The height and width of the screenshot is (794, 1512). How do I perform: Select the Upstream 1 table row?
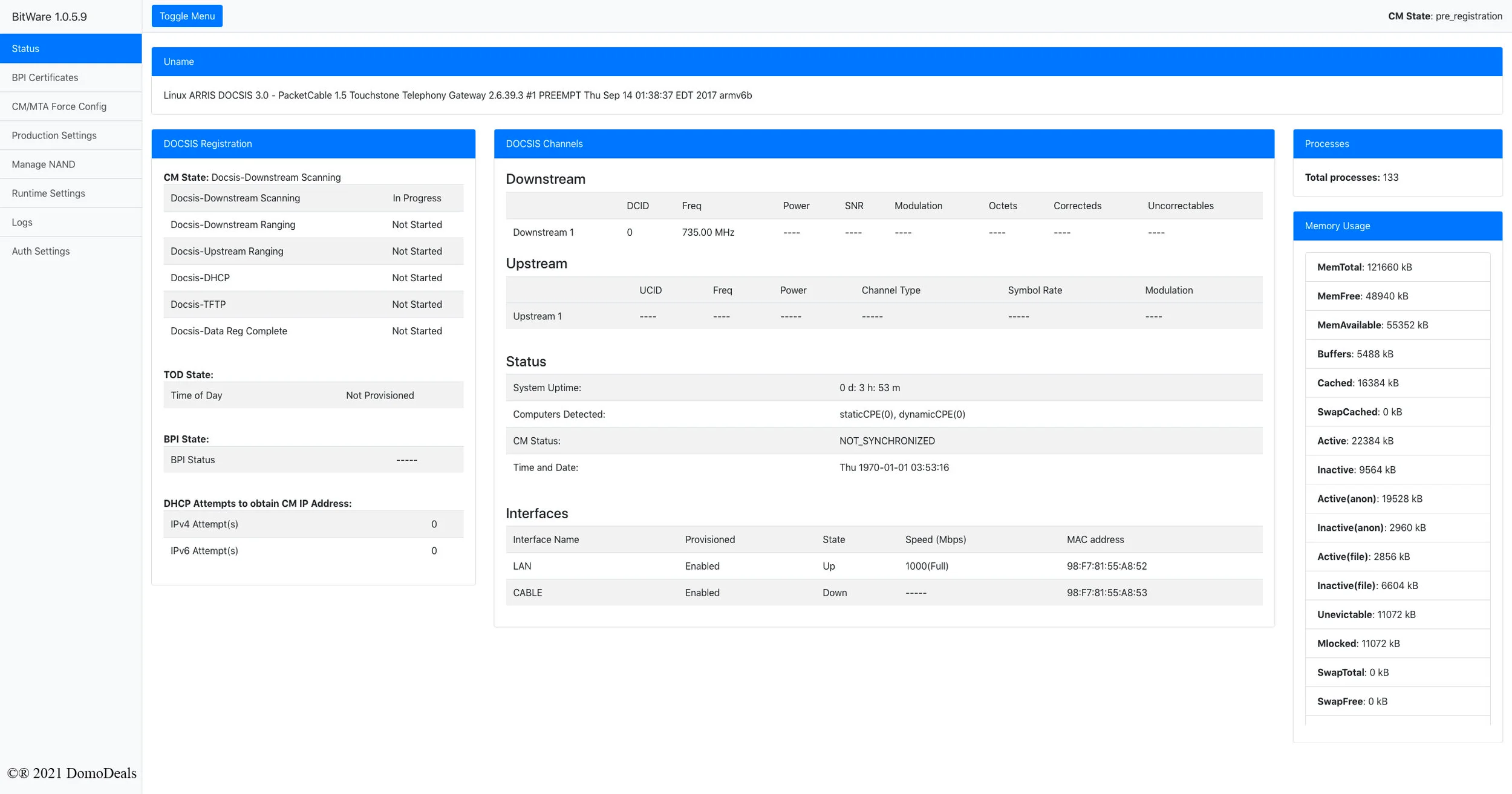click(884, 316)
